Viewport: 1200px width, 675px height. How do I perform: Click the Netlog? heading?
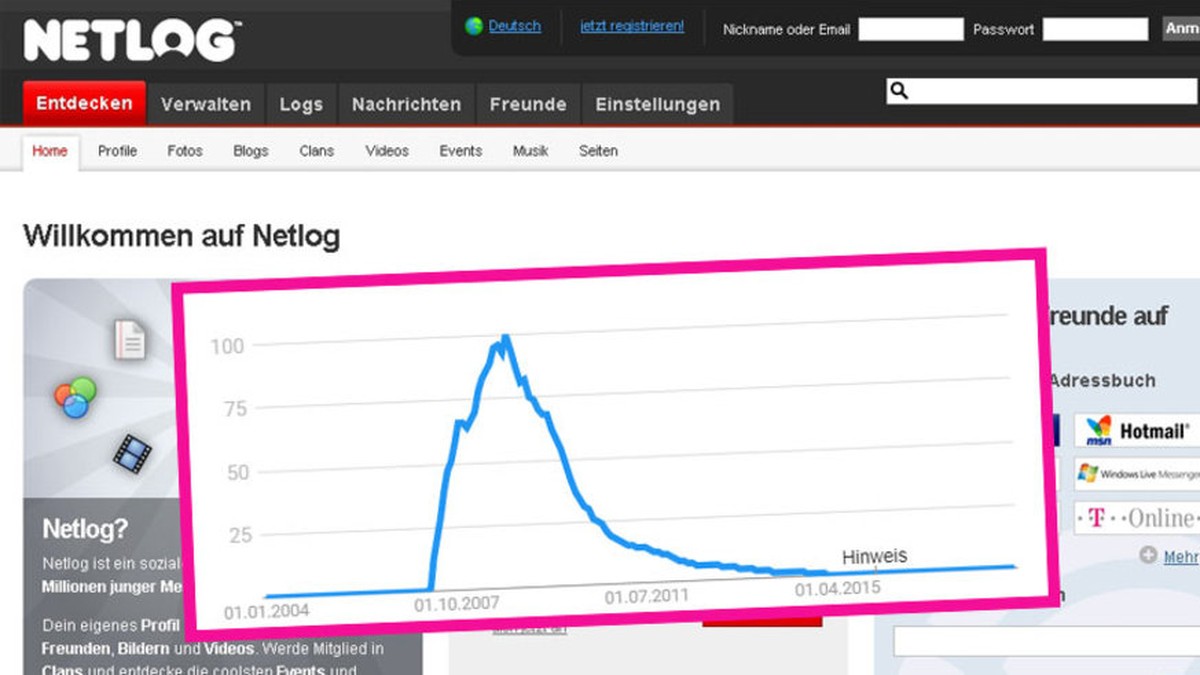[86, 529]
